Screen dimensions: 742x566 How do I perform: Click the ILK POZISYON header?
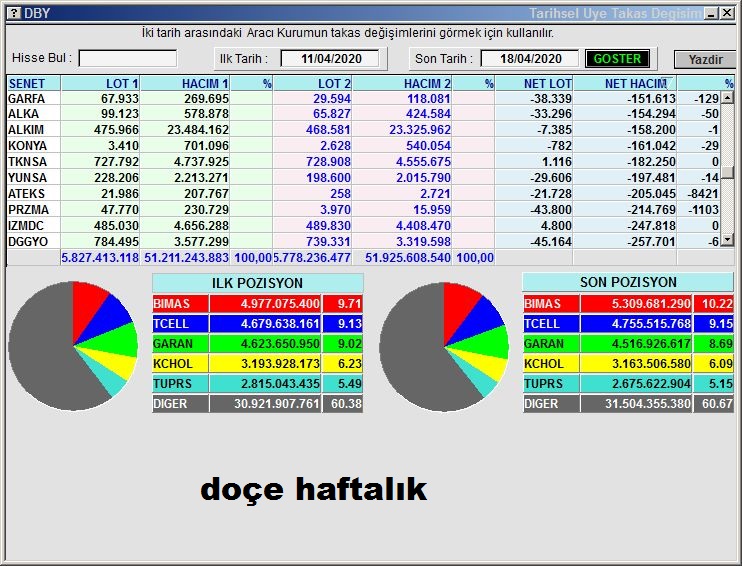tap(257, 283)
